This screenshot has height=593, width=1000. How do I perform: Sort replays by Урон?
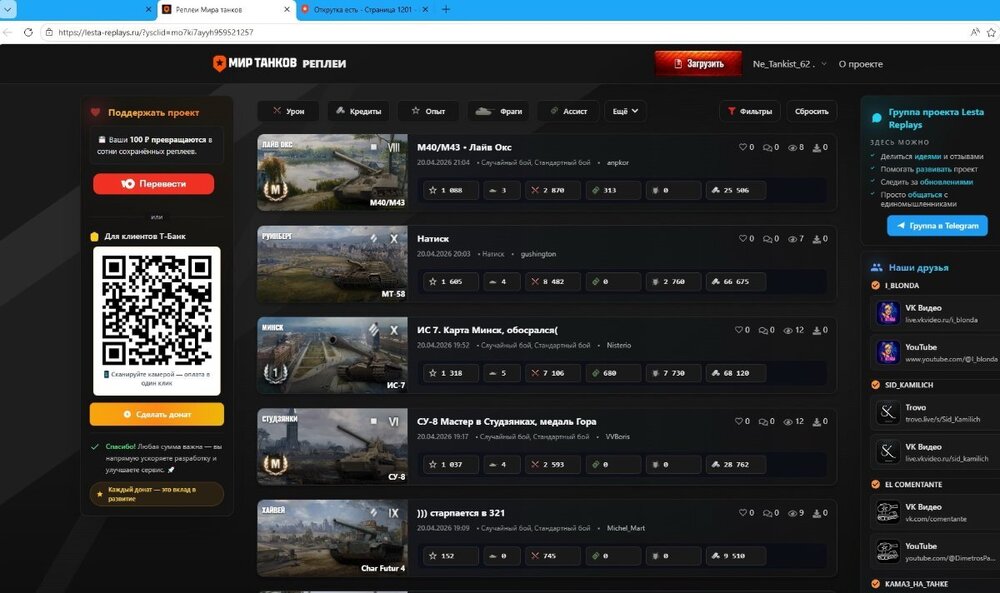289,111
